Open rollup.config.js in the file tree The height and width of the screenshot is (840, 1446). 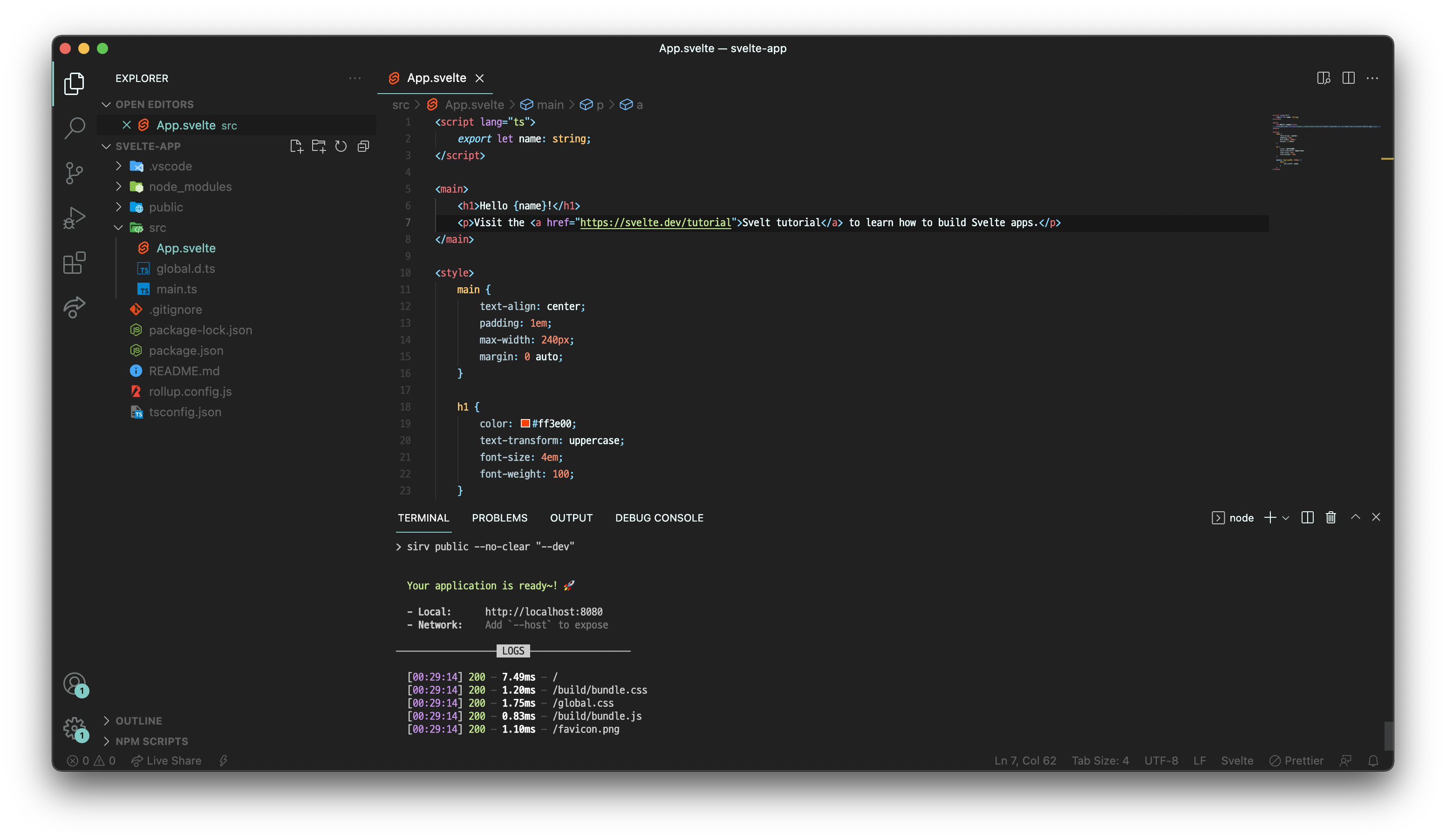click(190, 392)
